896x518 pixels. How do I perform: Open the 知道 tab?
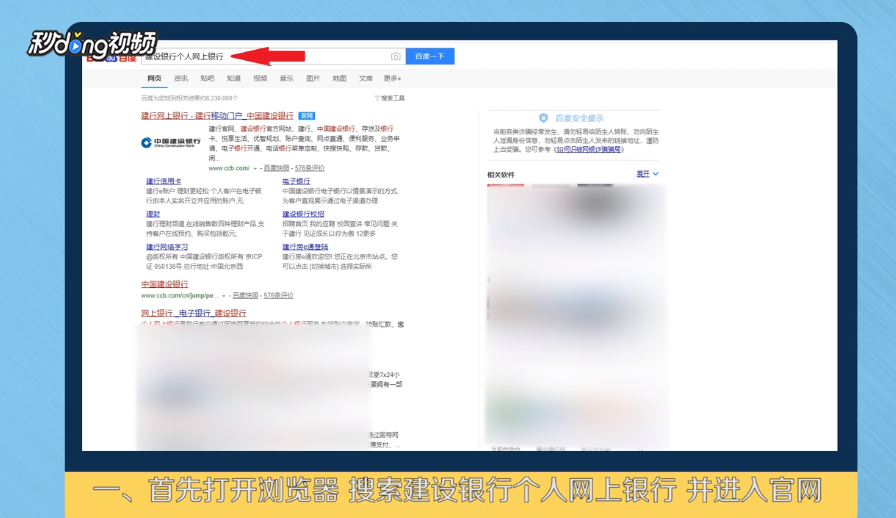[x=233, y=78]
